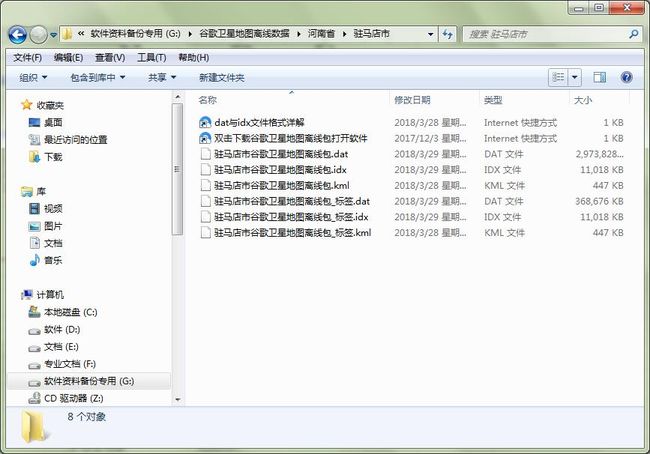
Task: Open drive 软件资料备份专用 (G:) in sidebar
Action: 89,381
